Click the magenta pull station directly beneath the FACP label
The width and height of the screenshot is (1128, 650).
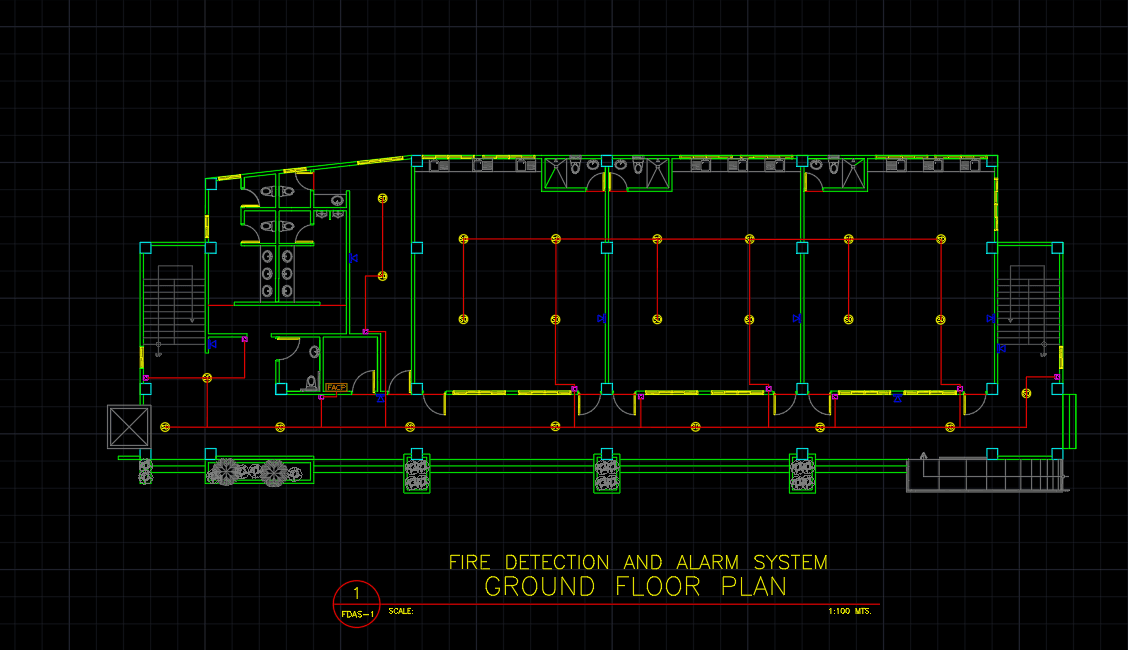click(x=321, y=397)
